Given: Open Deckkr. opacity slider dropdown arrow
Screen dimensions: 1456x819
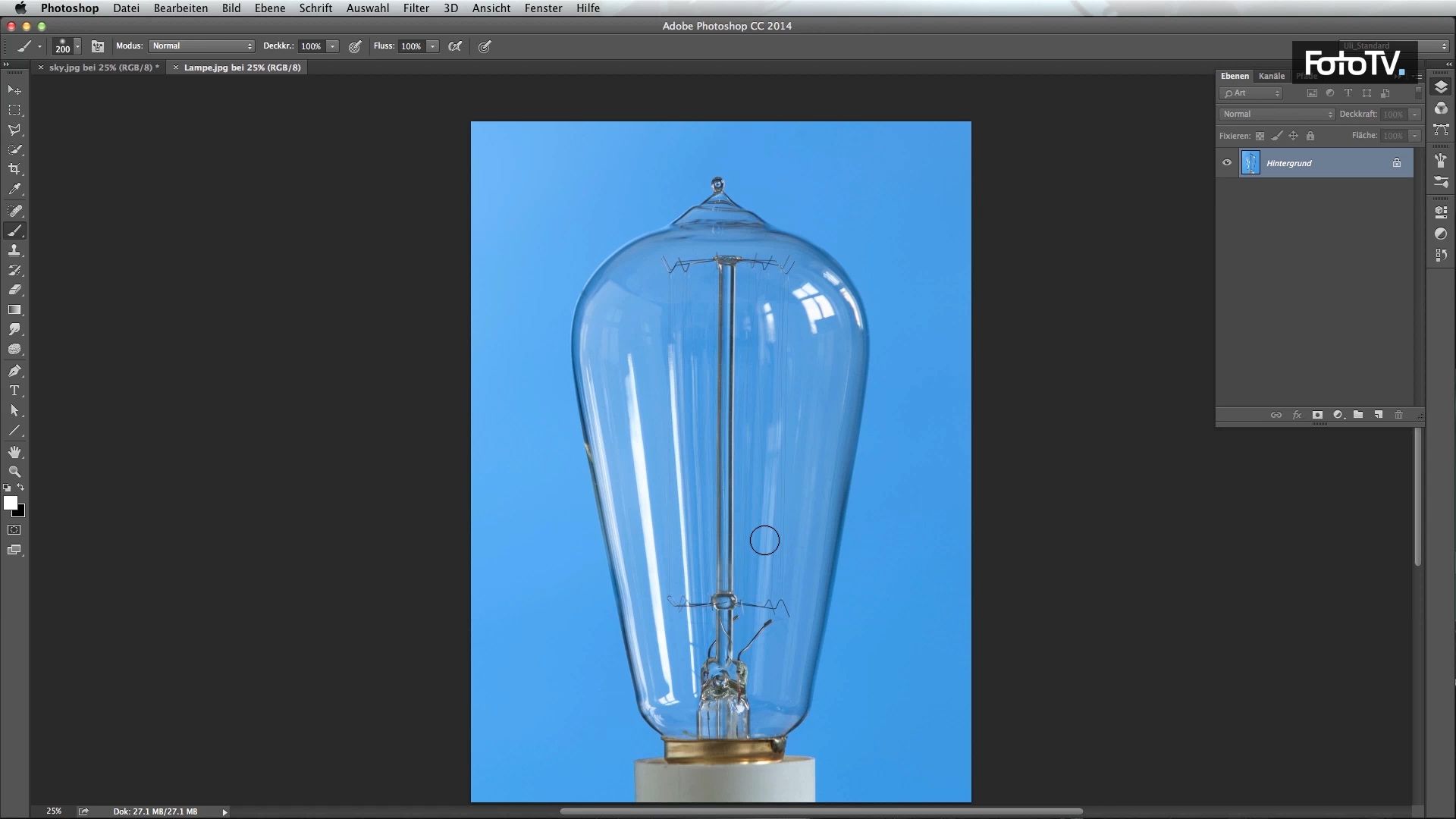Looking at the screenshot, I should point(332,46).
